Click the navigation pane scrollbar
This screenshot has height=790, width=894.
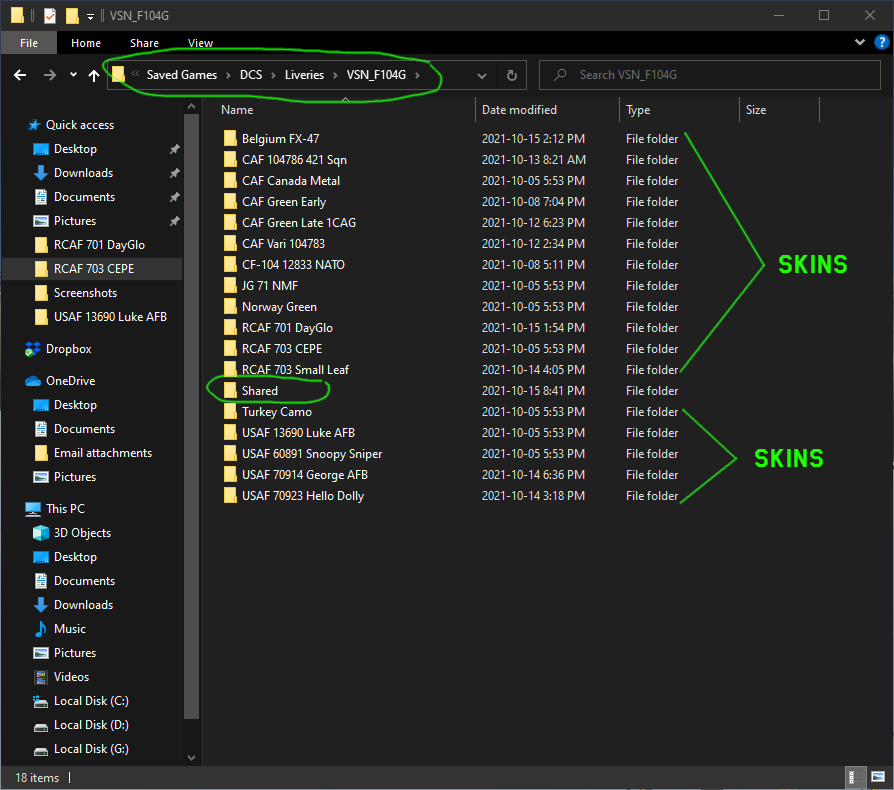pyautogui.click(x=191, y=420)
